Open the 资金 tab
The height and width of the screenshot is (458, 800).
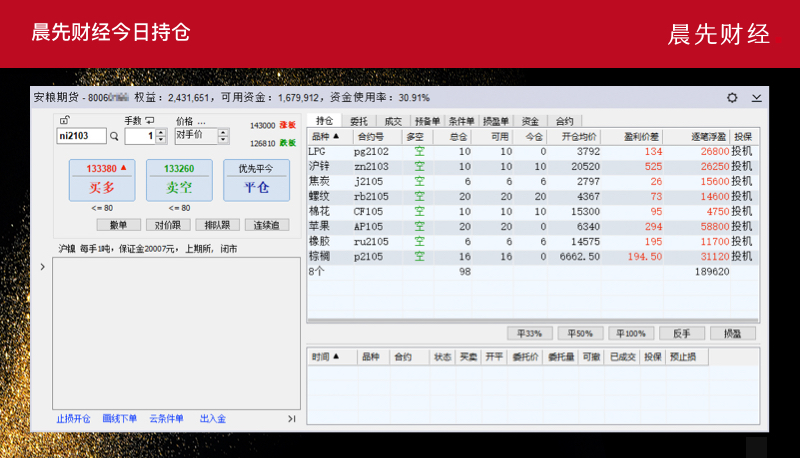click(530, 121)
